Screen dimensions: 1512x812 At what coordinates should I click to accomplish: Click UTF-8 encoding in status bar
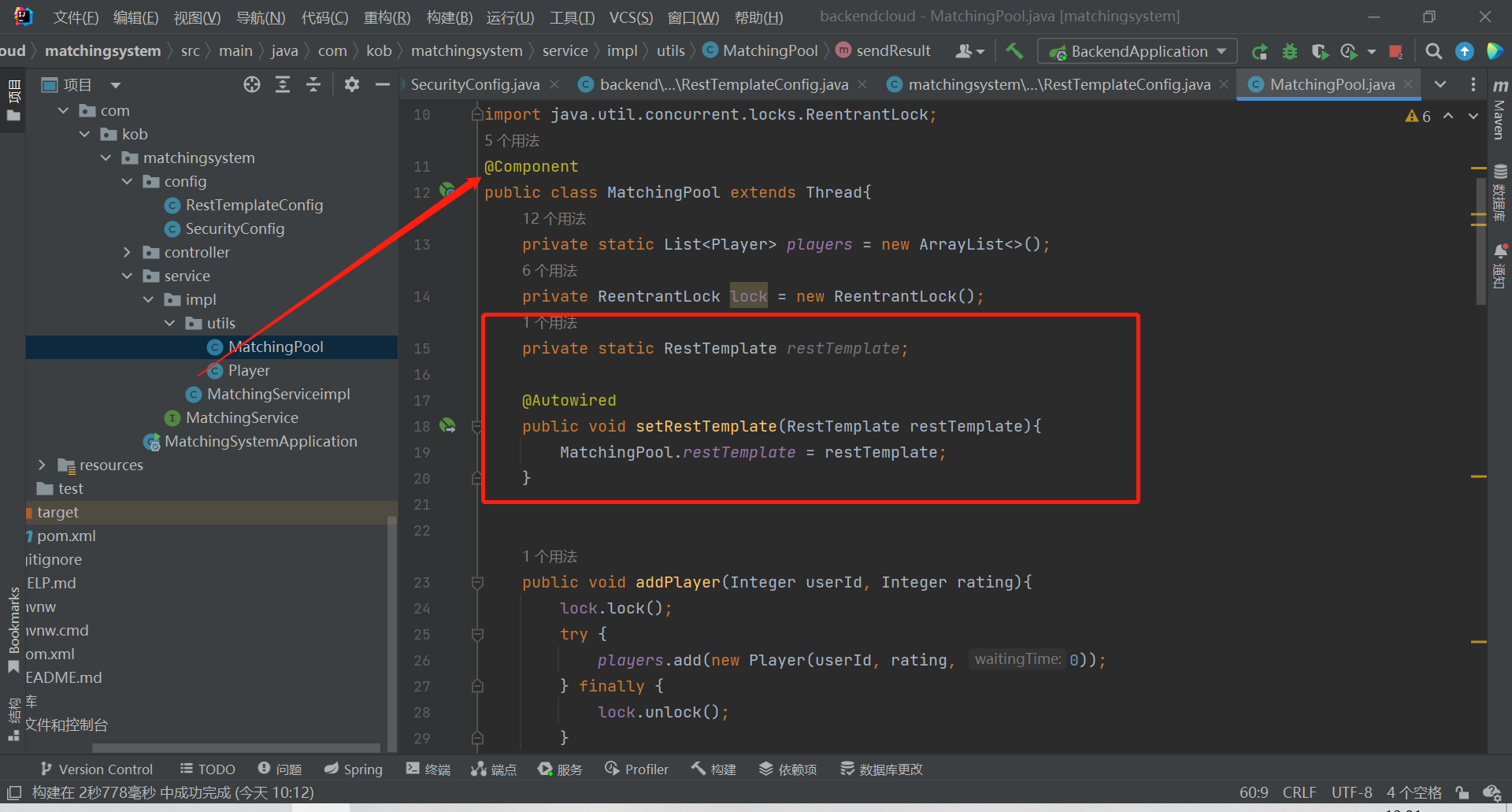[x=1351, y=792]
